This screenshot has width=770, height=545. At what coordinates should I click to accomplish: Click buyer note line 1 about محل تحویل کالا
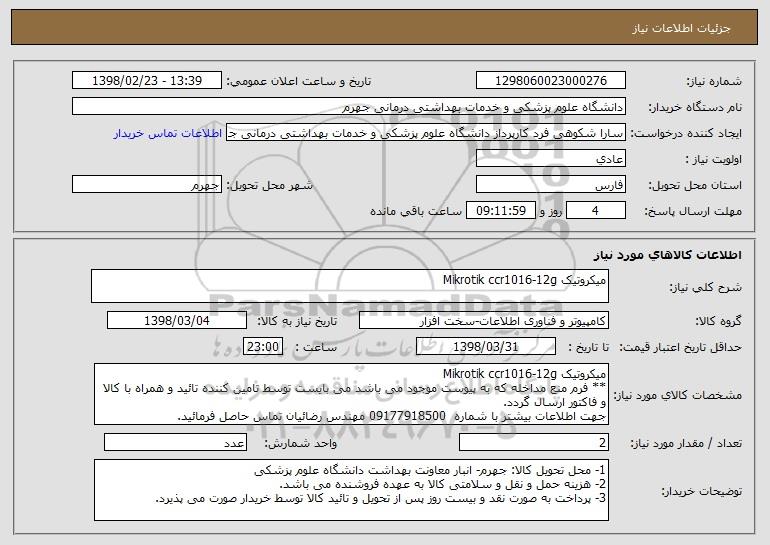(x=431, y=470)
